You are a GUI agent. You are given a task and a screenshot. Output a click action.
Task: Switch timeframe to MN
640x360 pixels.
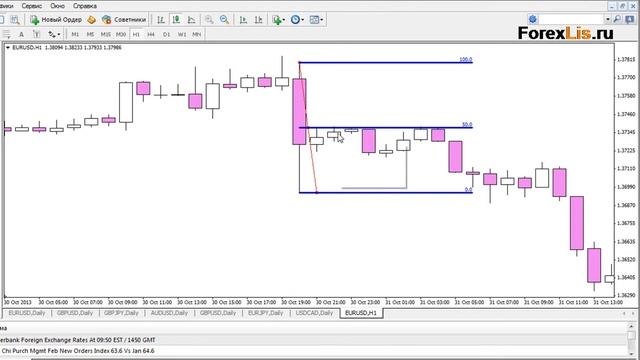pos(197,35)
